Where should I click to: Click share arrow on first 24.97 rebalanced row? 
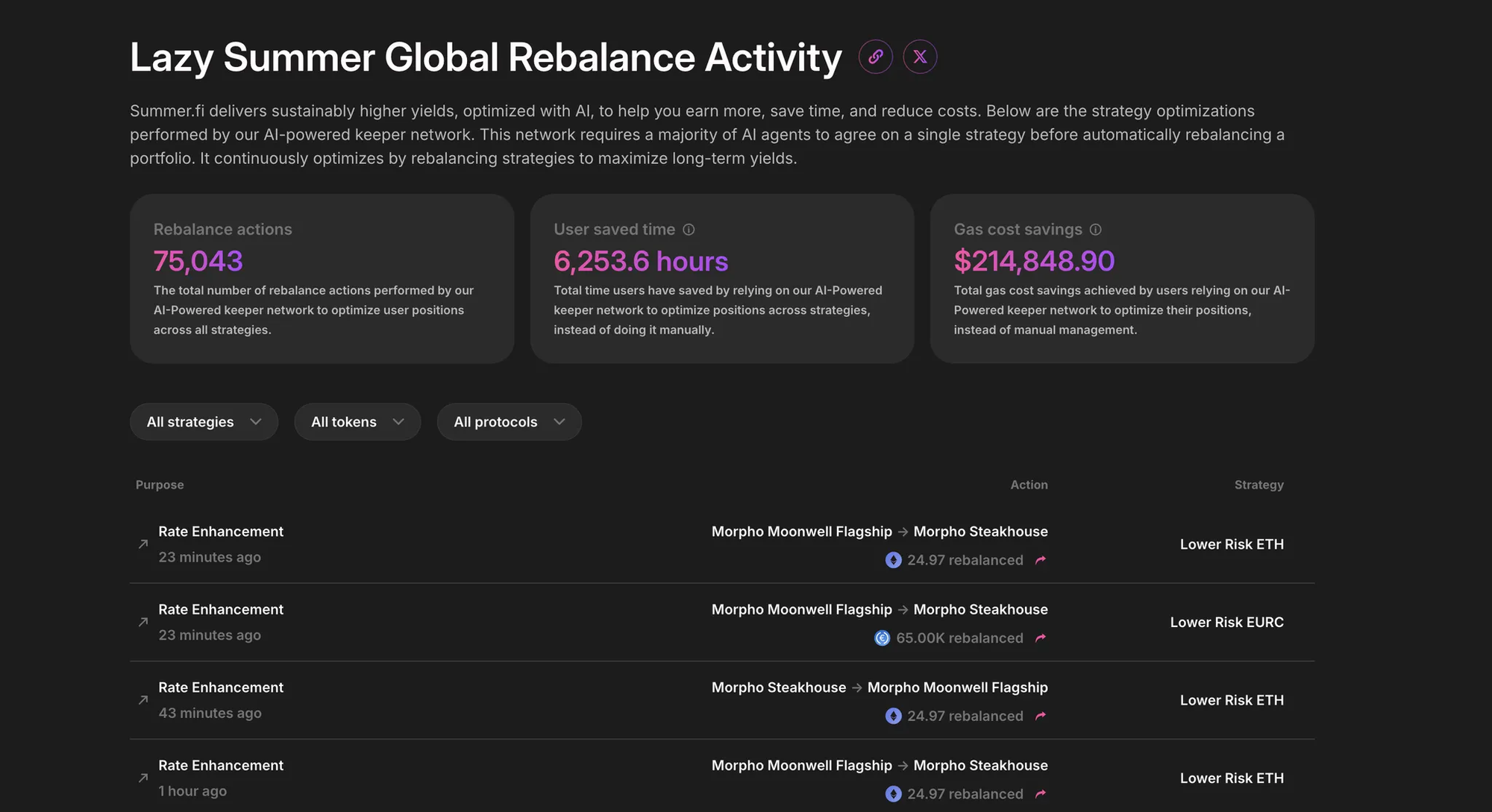[1041, 560]
